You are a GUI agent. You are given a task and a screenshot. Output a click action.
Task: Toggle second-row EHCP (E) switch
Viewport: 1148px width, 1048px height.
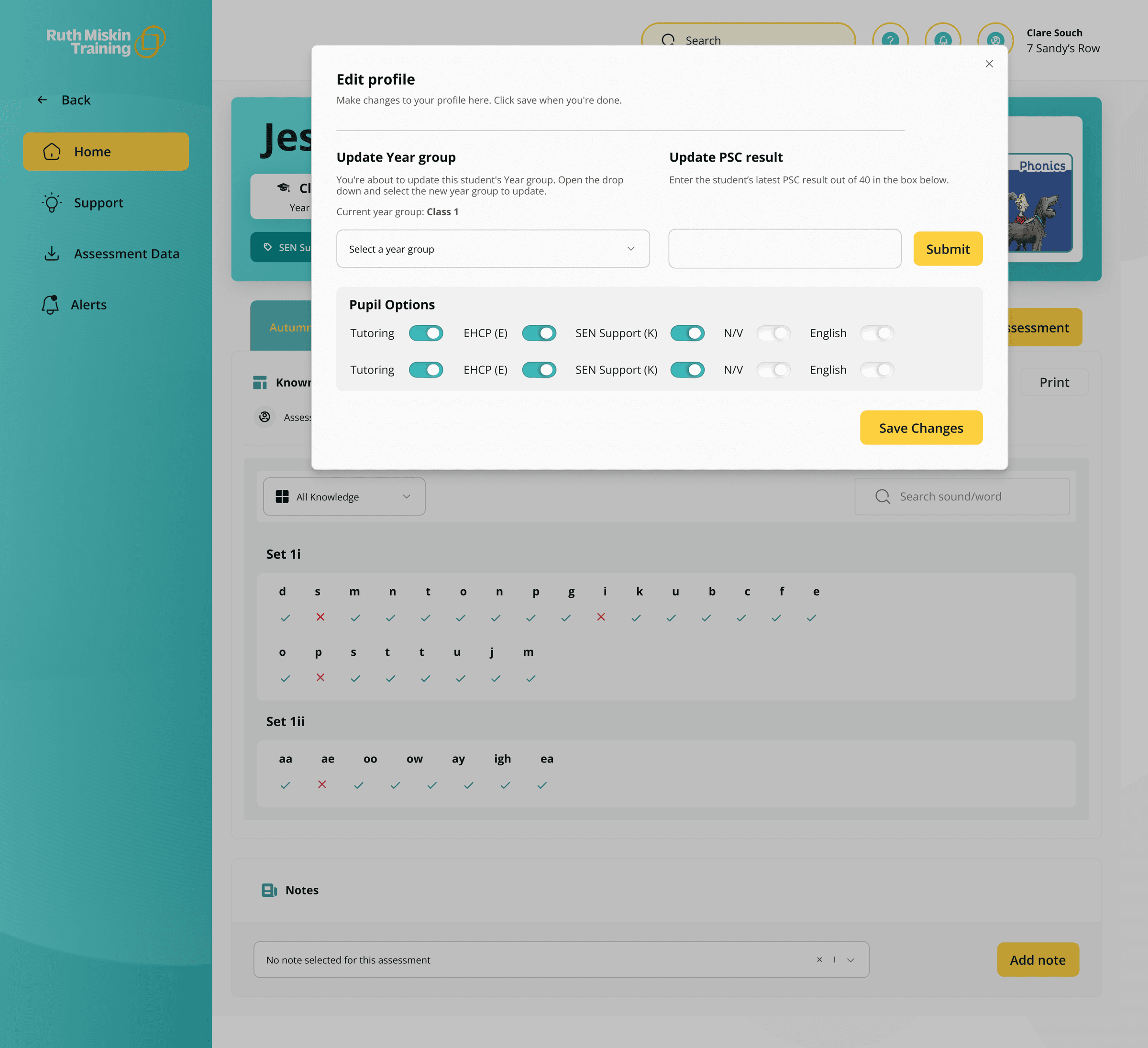(x=539, y=370)
